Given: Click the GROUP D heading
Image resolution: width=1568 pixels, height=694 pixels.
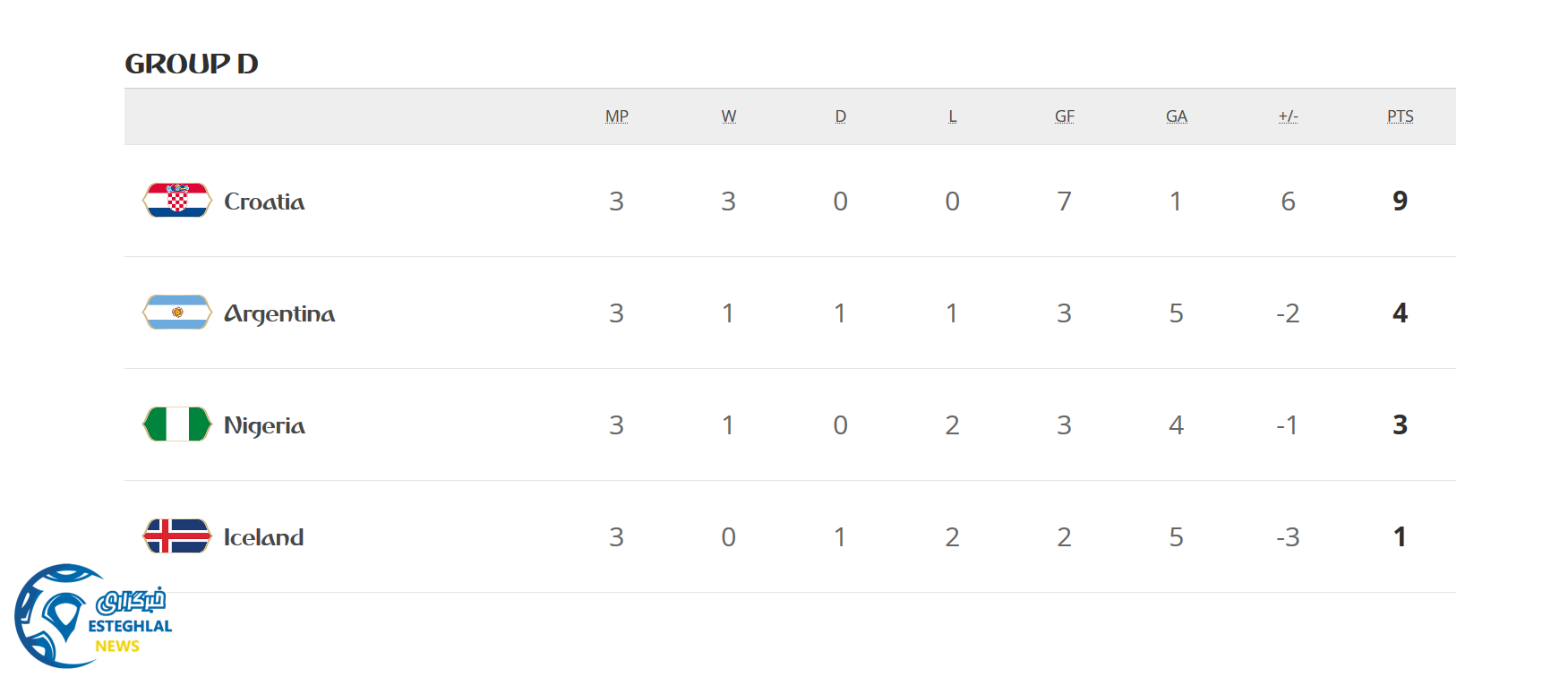Looking at the screenshot, I should [x=192, y=64].
